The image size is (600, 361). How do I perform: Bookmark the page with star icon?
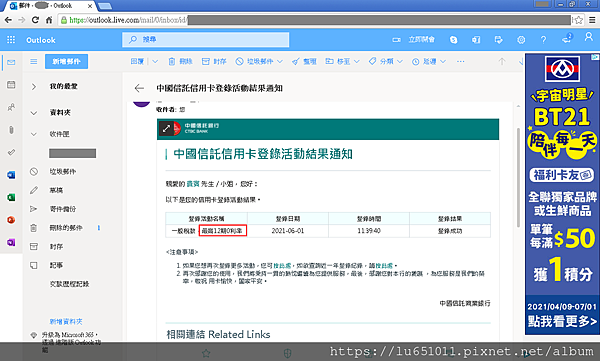(x=579, y=20)
